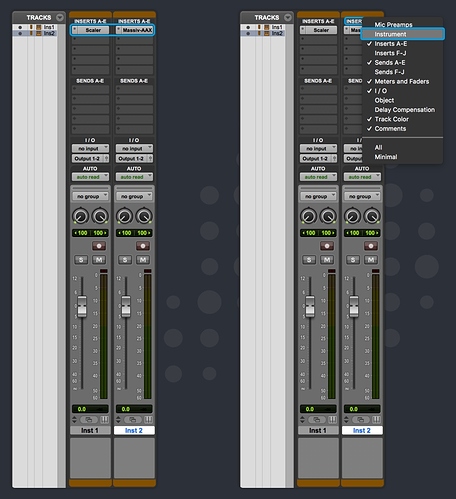
Task: Click Inst 2 keyboard track-type icon, left mixer
Action: click(x=149, y=420)
